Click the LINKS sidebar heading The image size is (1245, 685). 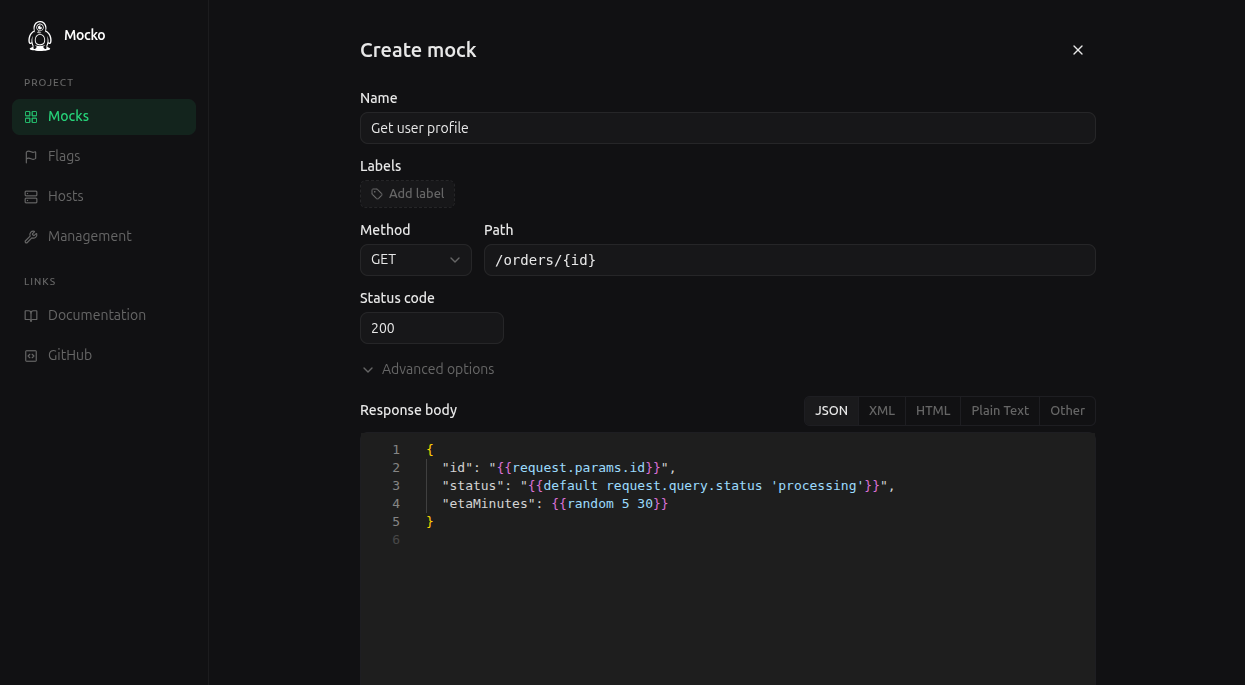click(40, 282)
